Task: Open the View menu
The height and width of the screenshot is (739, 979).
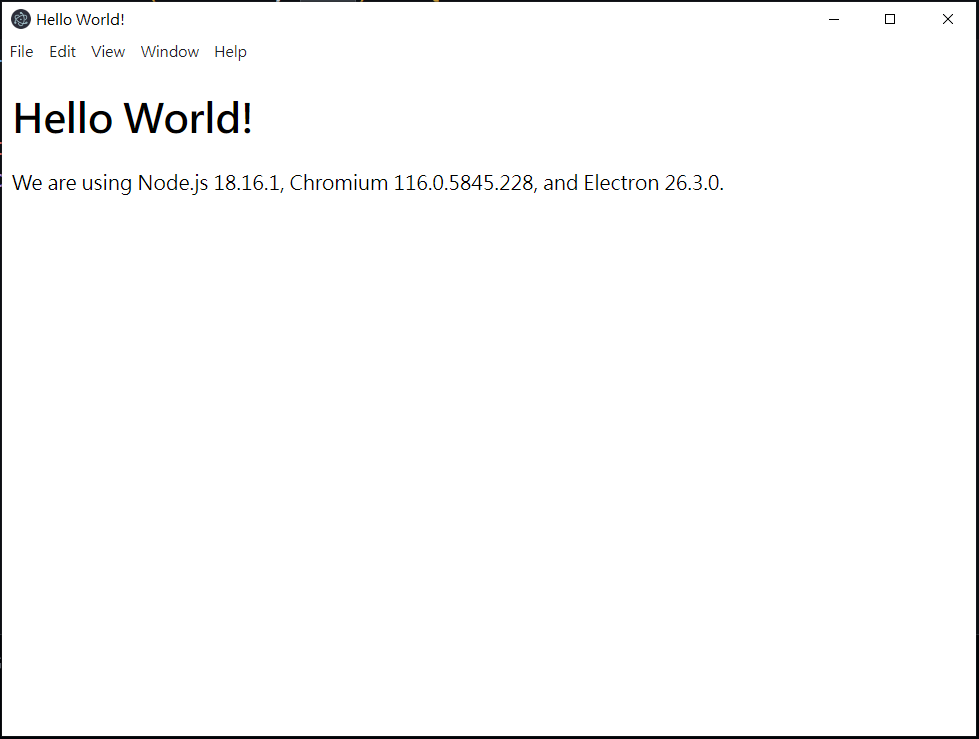Action: coord(108,52)
